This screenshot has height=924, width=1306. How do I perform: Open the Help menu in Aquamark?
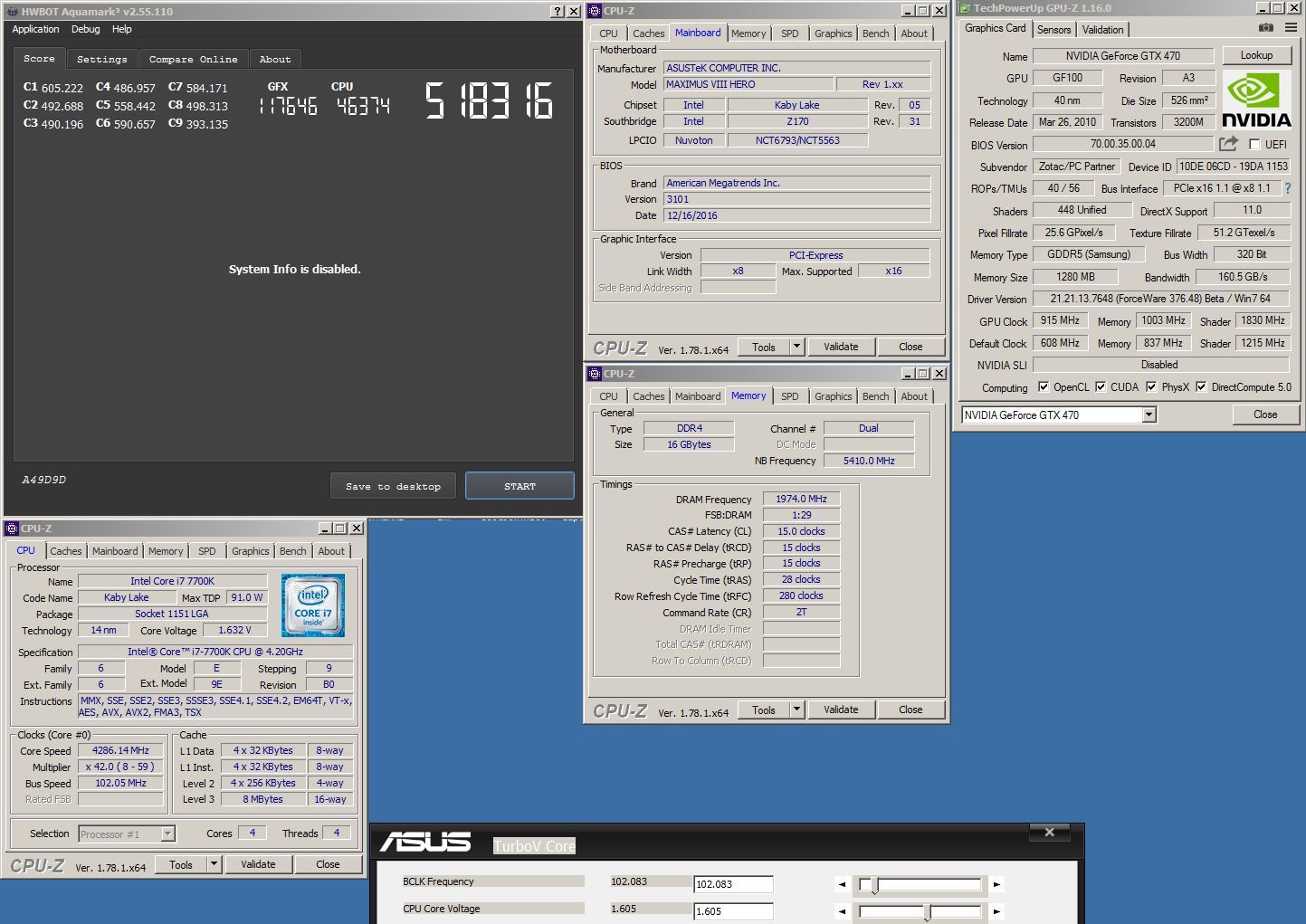122,29
